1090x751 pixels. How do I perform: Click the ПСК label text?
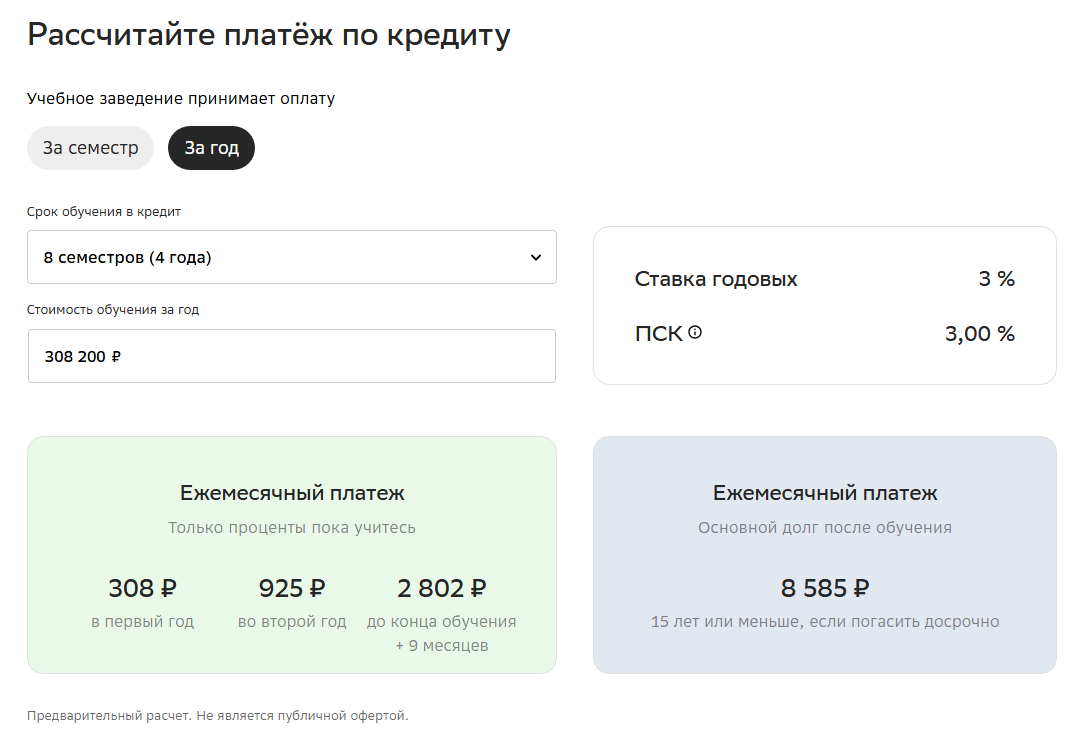(x=658, y=334)
